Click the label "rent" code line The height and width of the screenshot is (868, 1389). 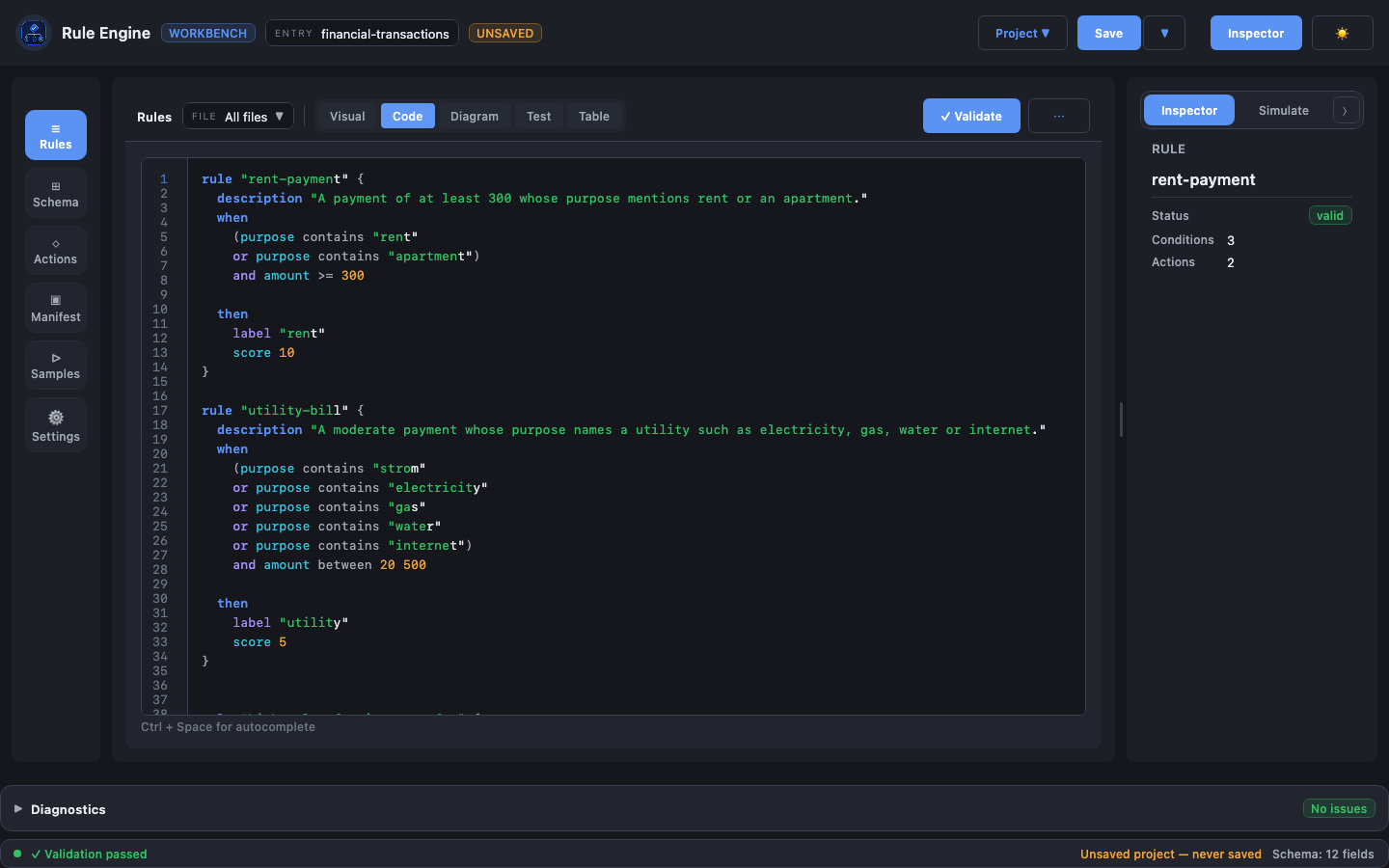[279, 334]
